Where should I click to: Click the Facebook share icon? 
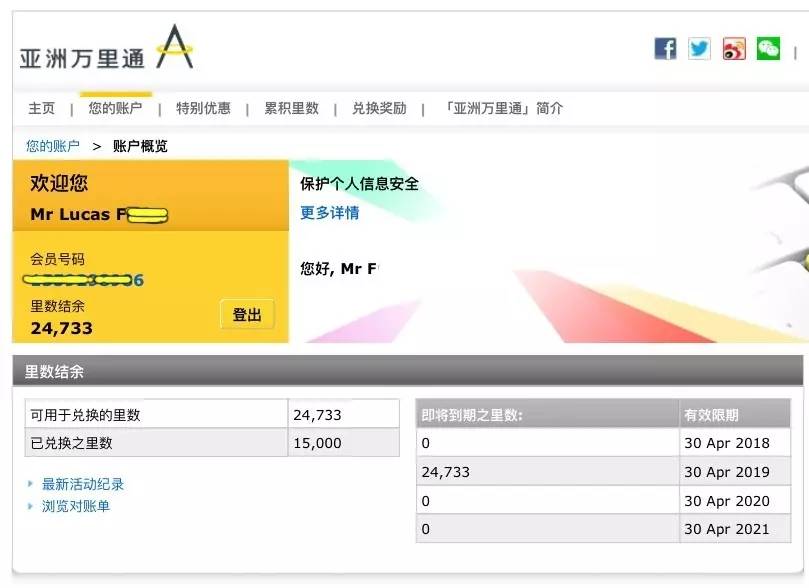pyautogui.click(x=664, y=48)
